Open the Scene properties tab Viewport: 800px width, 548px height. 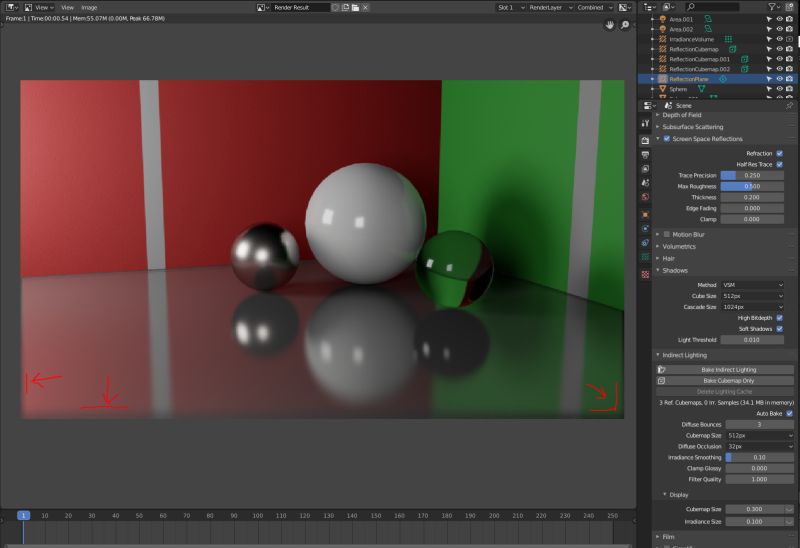645,183
